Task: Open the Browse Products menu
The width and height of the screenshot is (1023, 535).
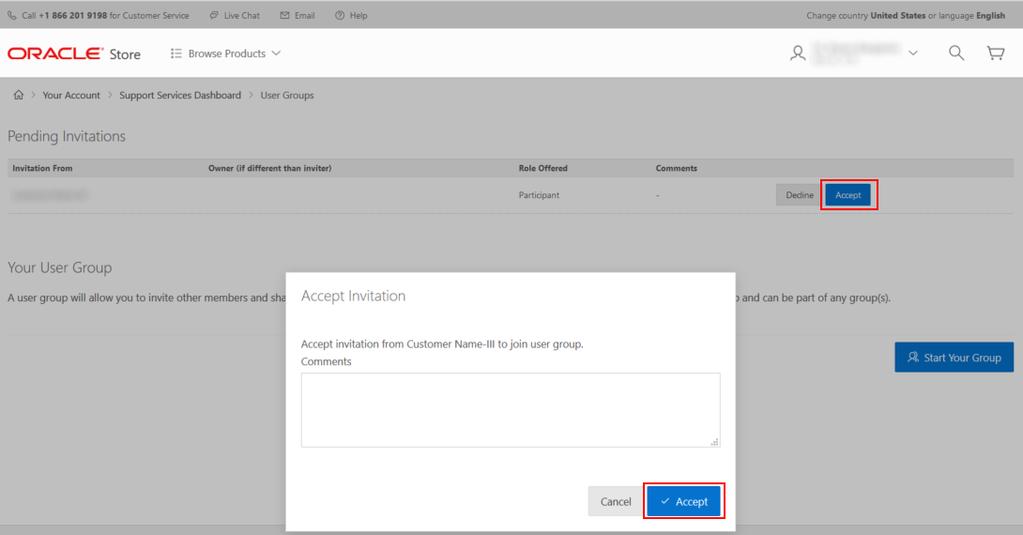Action: [226, 54]
